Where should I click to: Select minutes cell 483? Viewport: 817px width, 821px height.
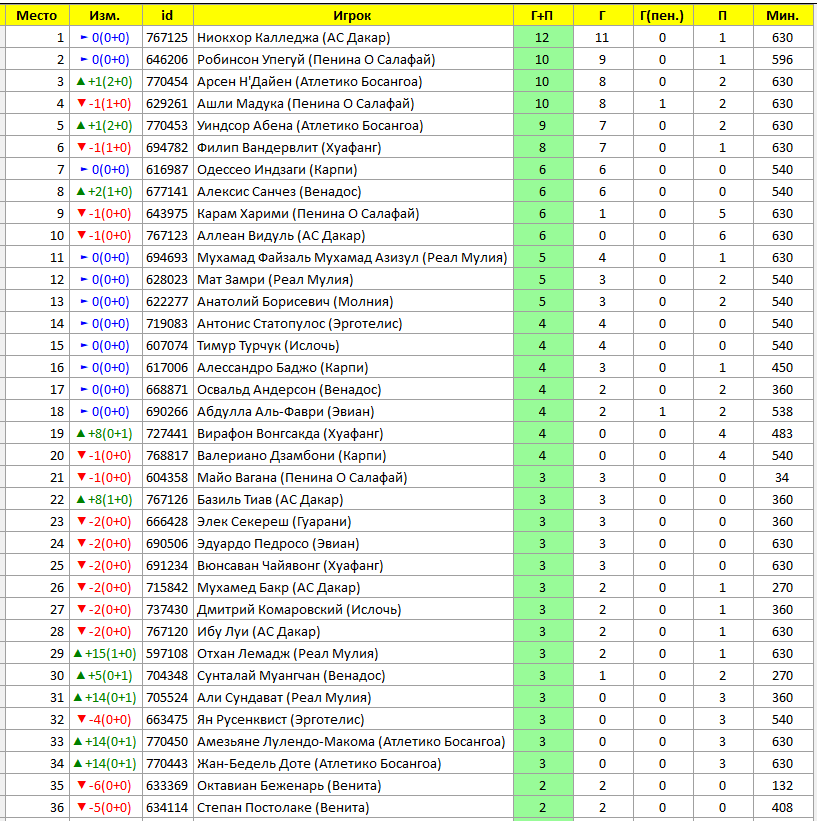pyautogui.click(x=783, y=434)
